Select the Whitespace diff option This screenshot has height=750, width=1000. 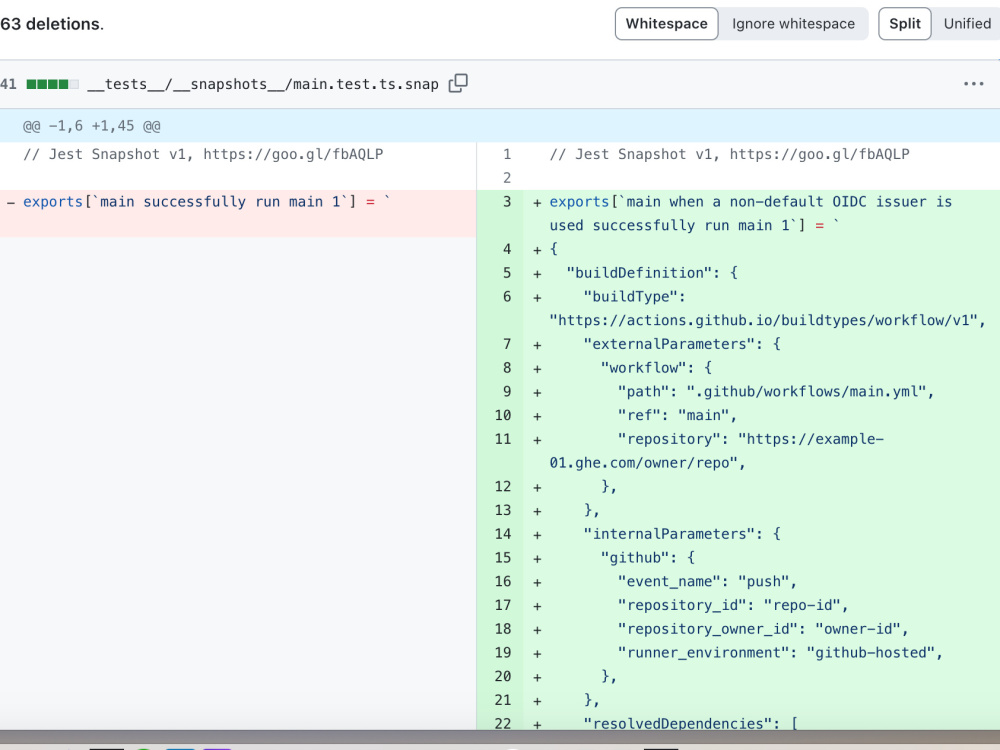coord(666,24)
